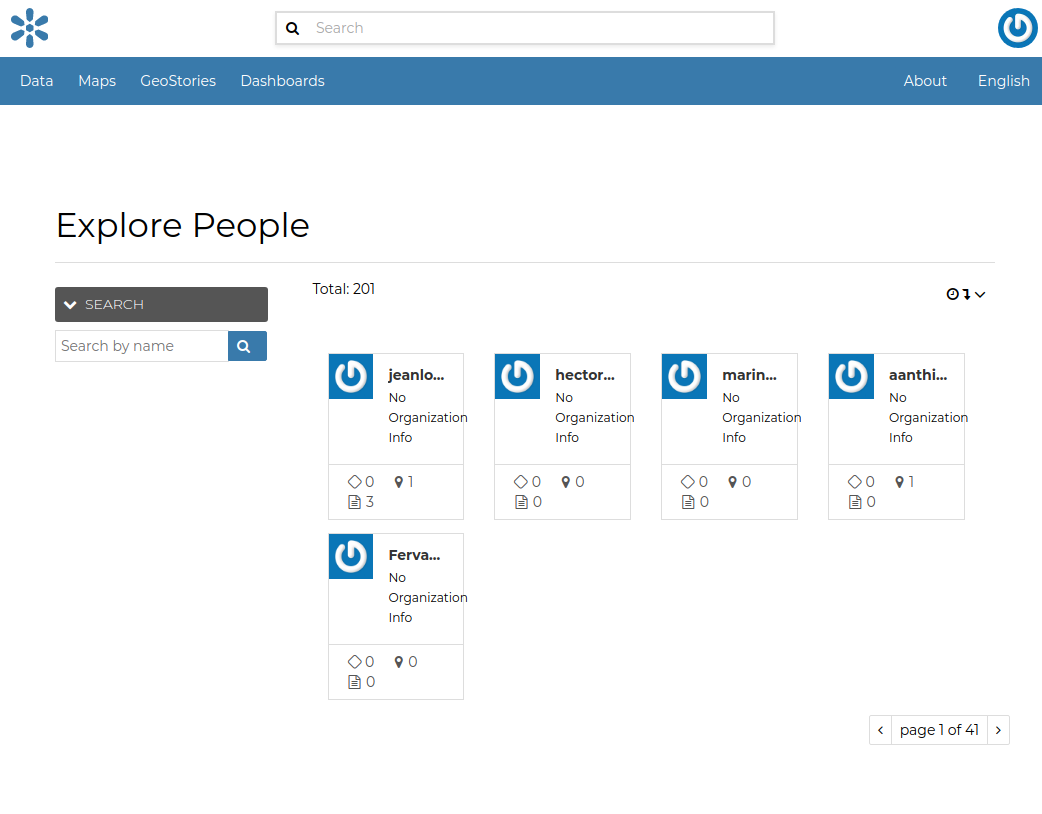Screen dimensions: 1042x814
Task: Click the GeoNode logo in the header
Action: (28, 28)
